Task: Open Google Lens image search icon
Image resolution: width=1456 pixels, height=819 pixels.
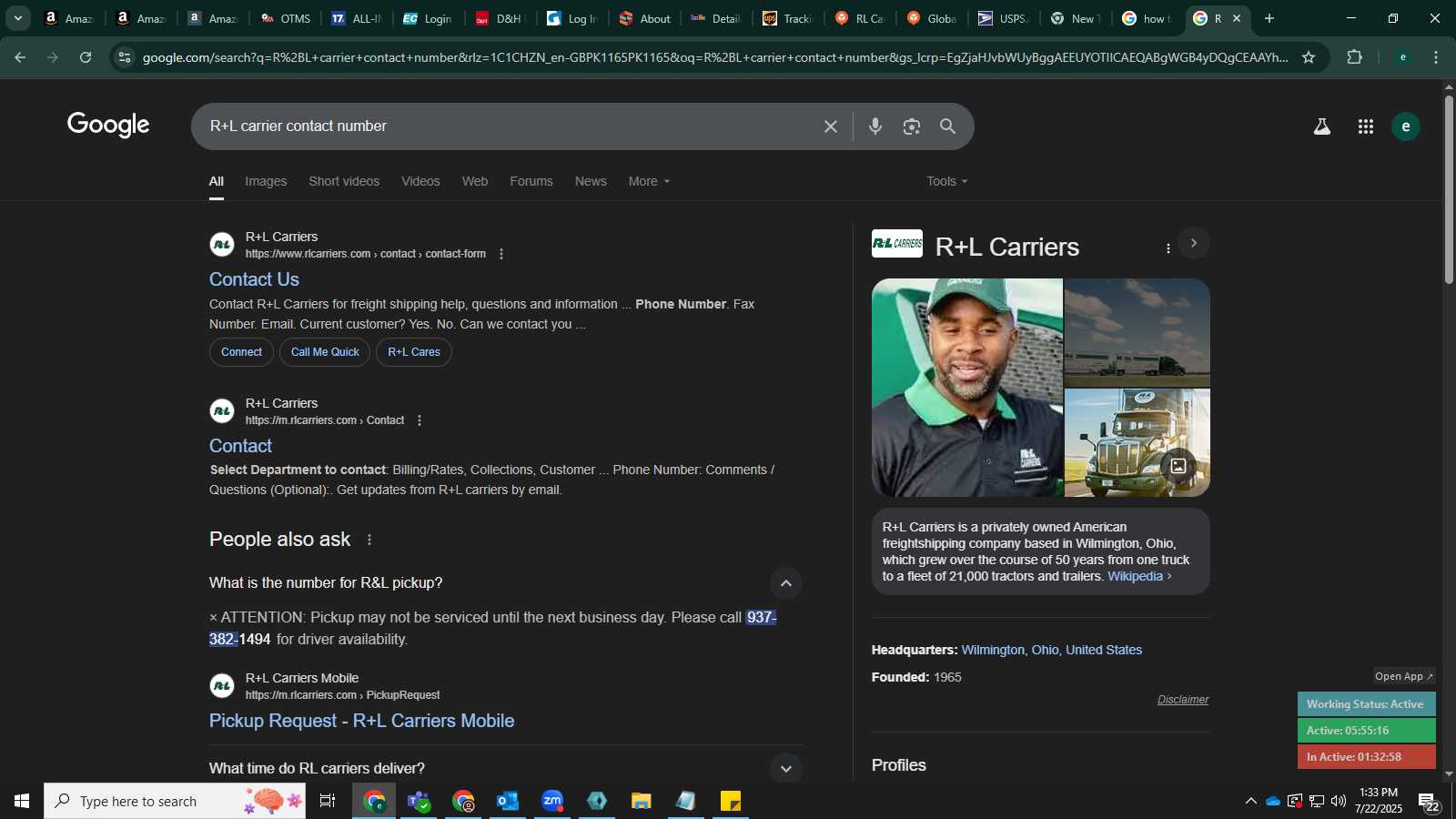Action: tap(912, 126)
